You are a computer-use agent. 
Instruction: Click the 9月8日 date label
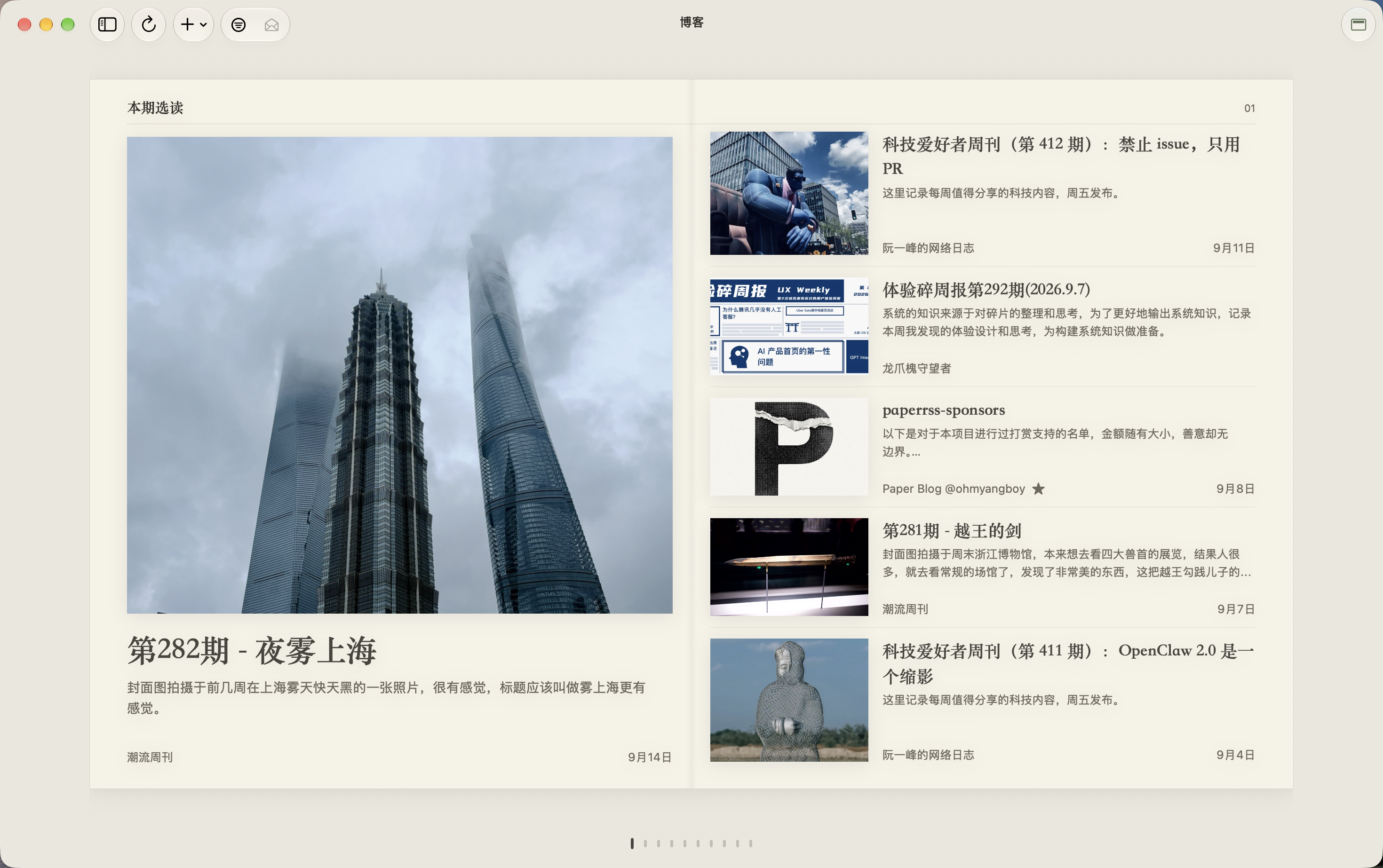[1235, 489]
